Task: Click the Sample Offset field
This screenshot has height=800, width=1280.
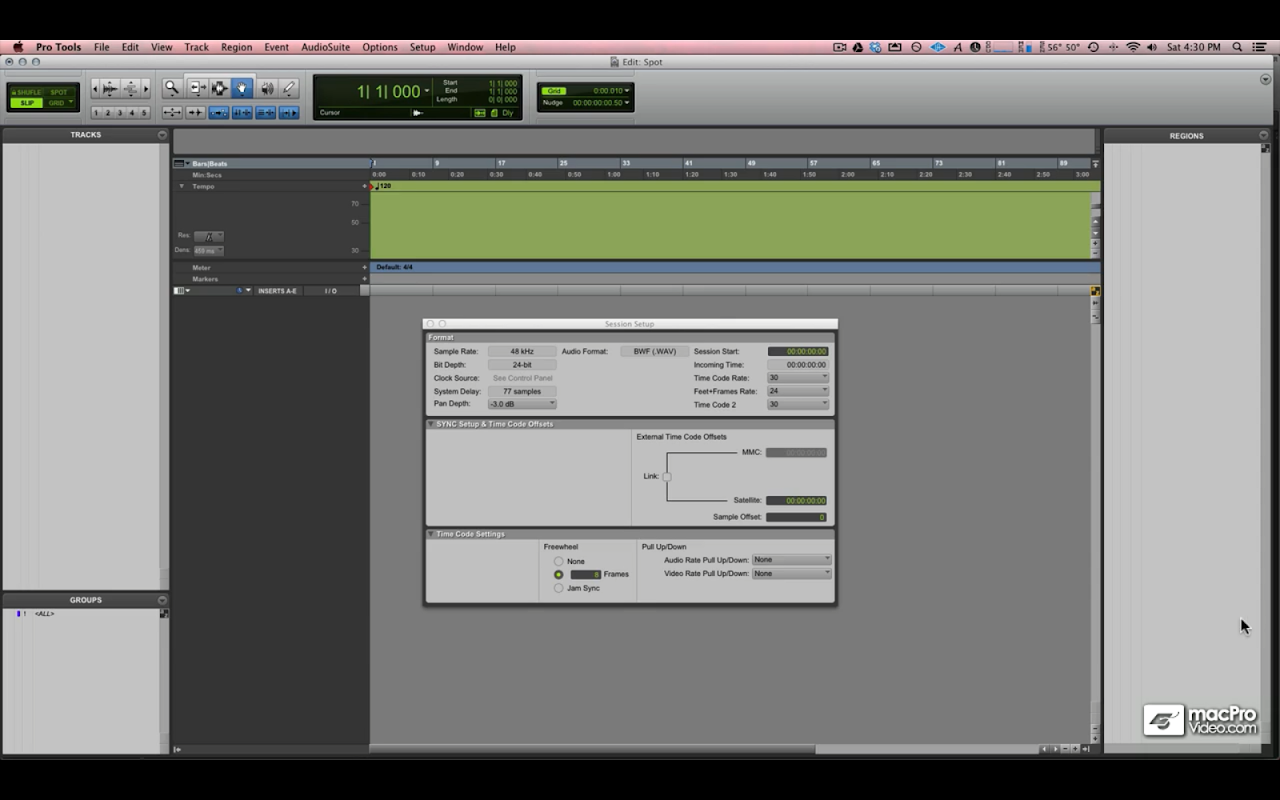Action: pyautogui.click(x=796, y=517)
